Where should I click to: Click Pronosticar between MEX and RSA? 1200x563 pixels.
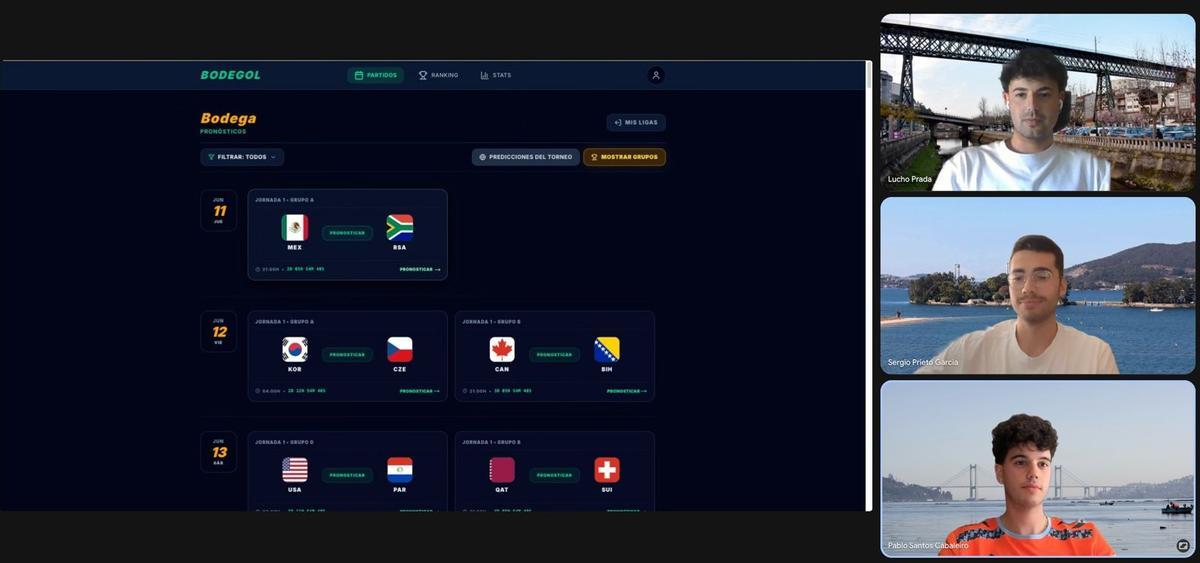(x=347, y=233)
